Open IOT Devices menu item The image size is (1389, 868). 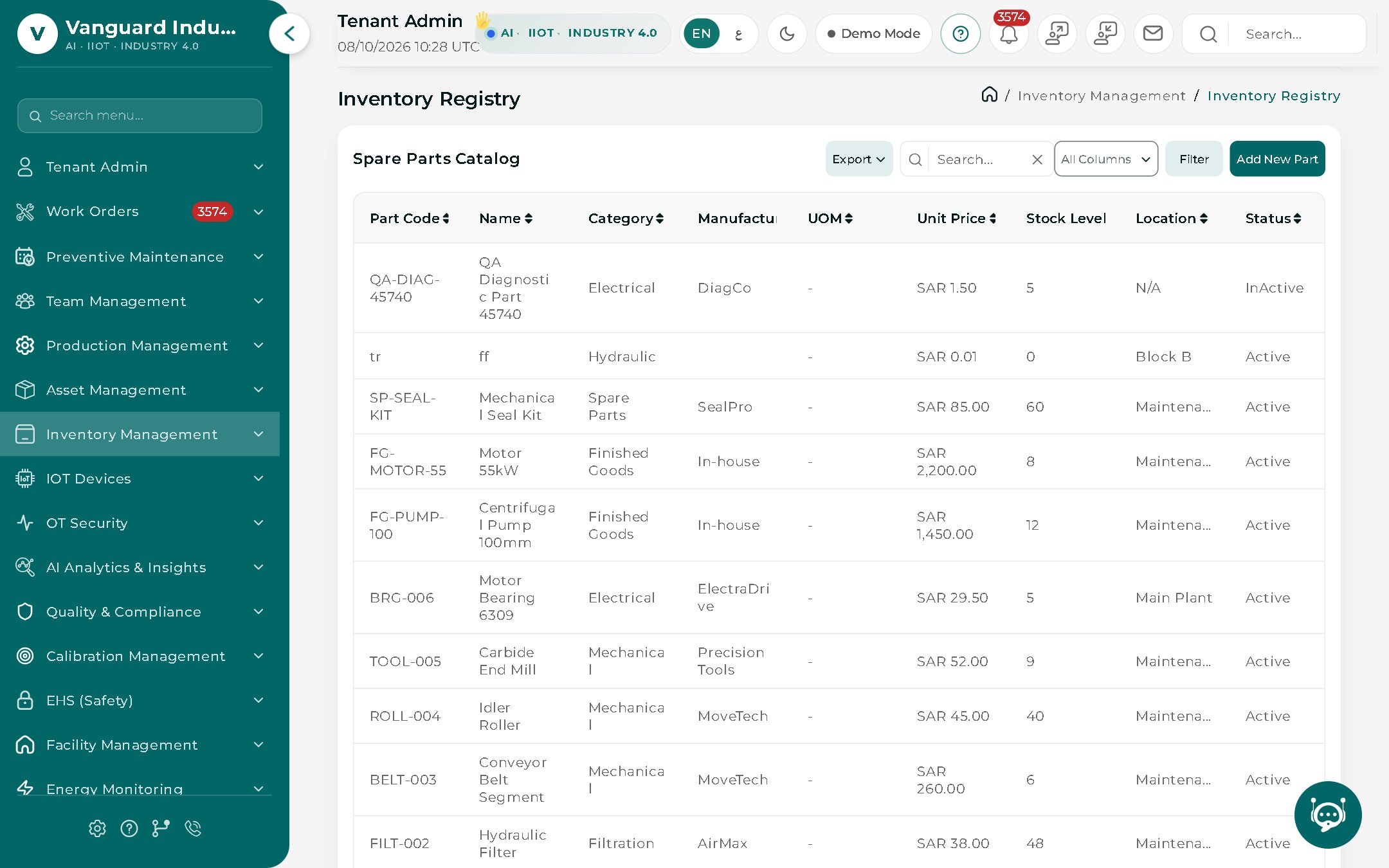[140, 478]
